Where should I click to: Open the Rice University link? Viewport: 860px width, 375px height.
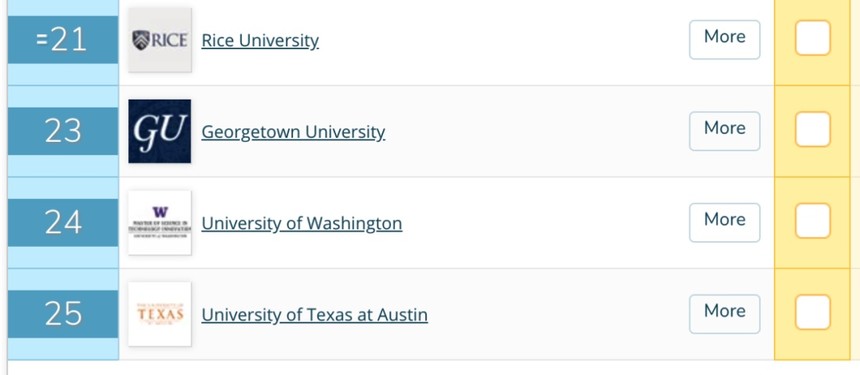260,41
